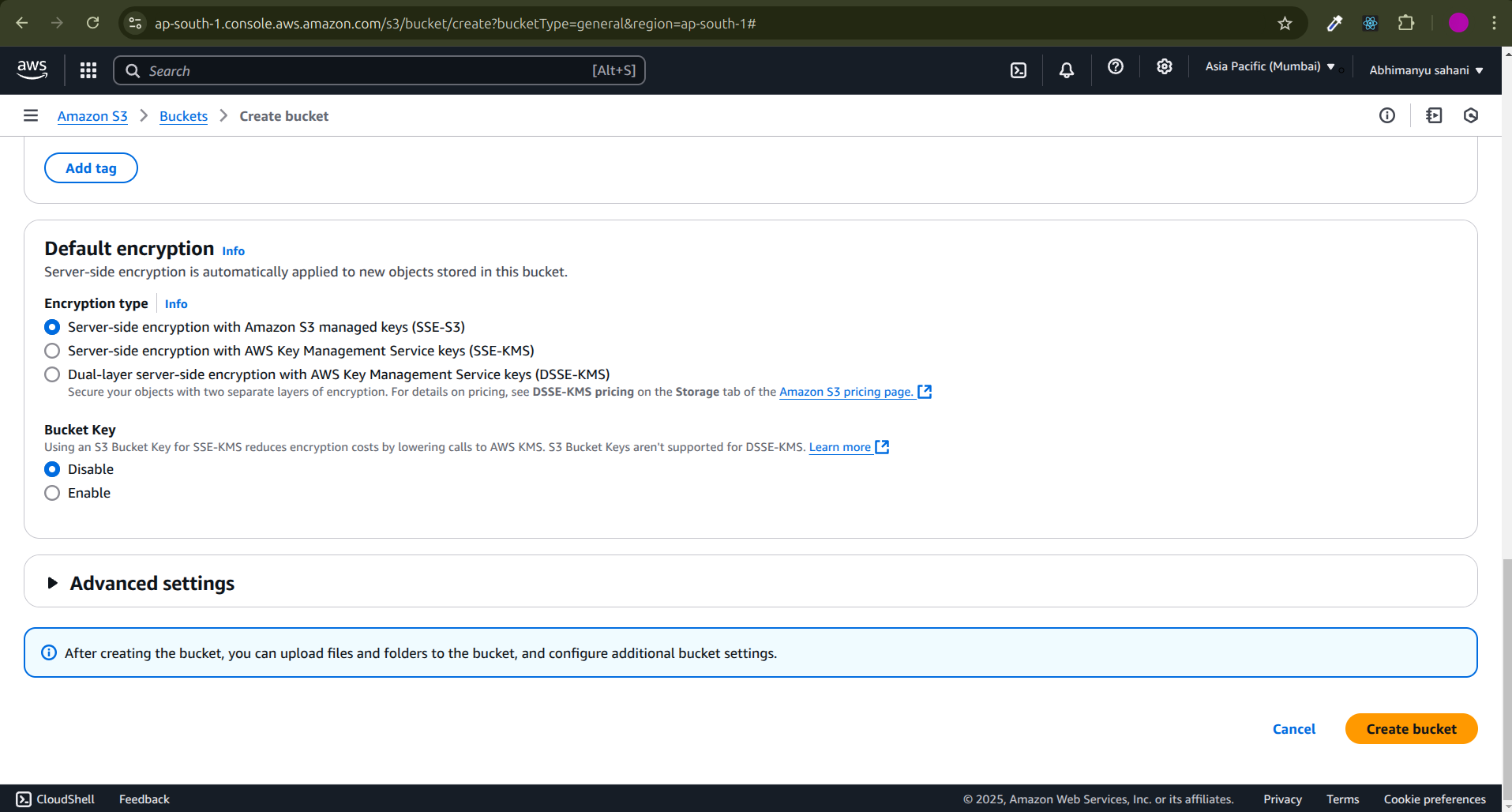This screenshot has width=1512, height=812.
Task: Open Bucket Key Learn more link
Action: 849,447
